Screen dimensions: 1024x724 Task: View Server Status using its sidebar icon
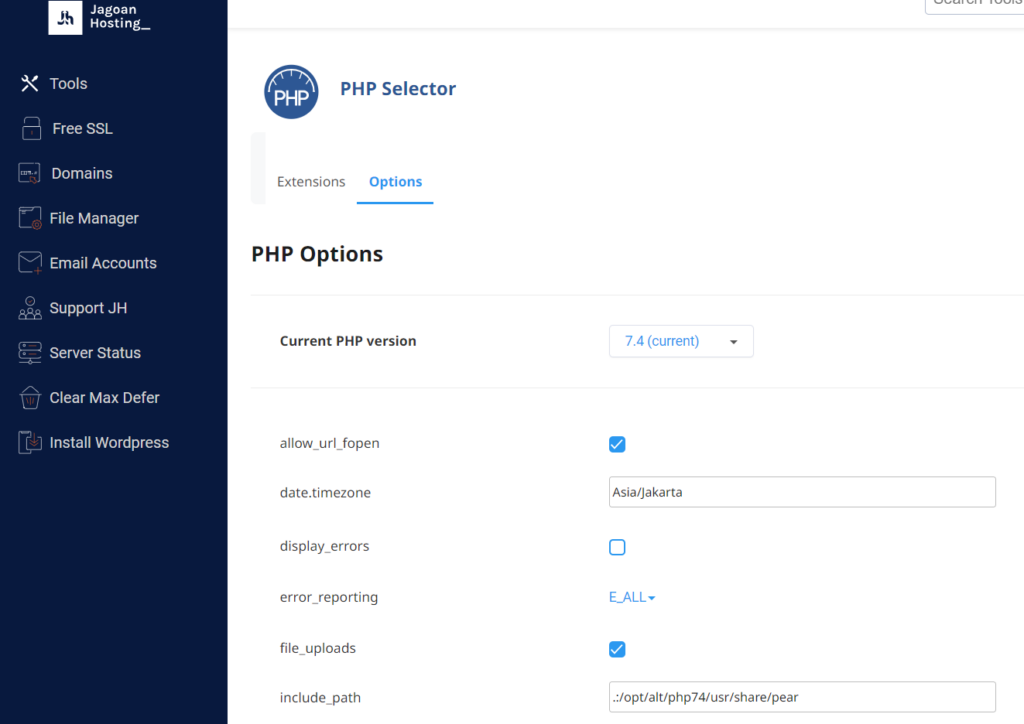(x=31, y=352)
